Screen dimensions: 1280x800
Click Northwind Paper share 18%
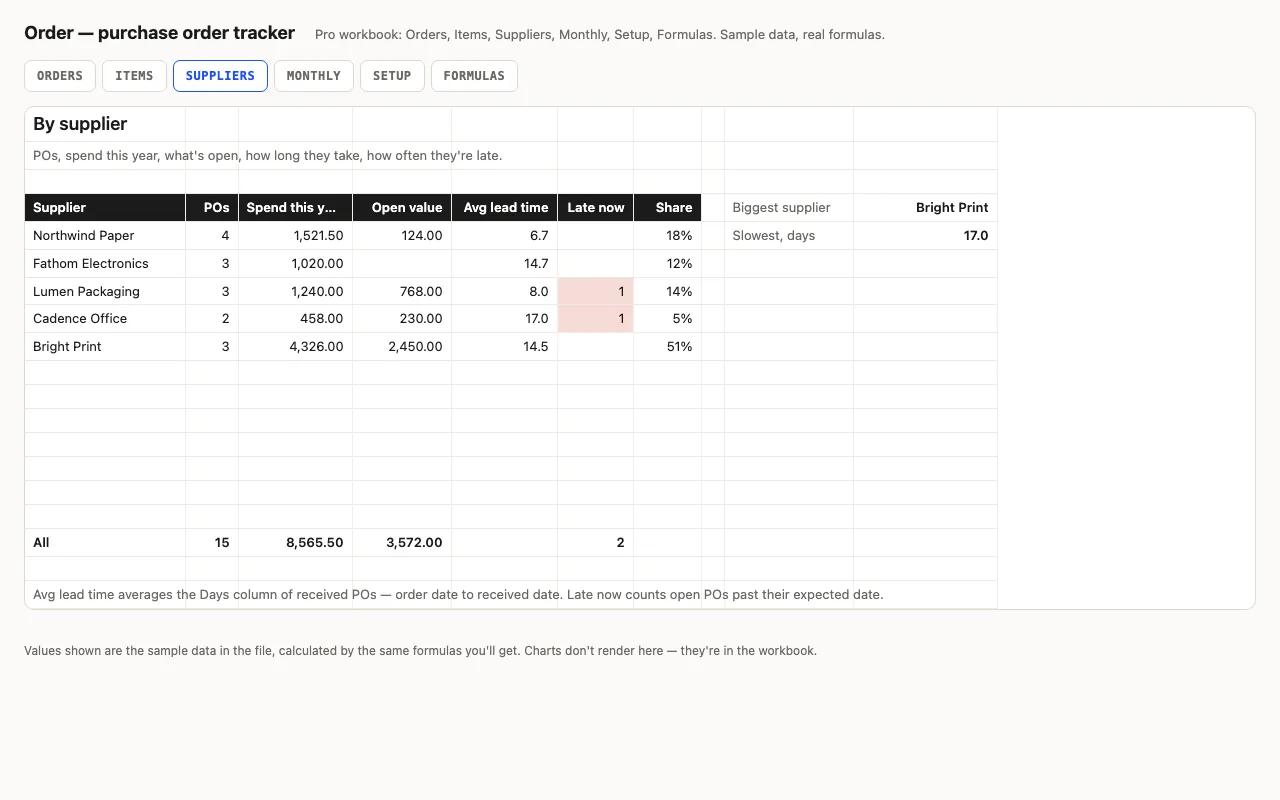pos(667,236)
